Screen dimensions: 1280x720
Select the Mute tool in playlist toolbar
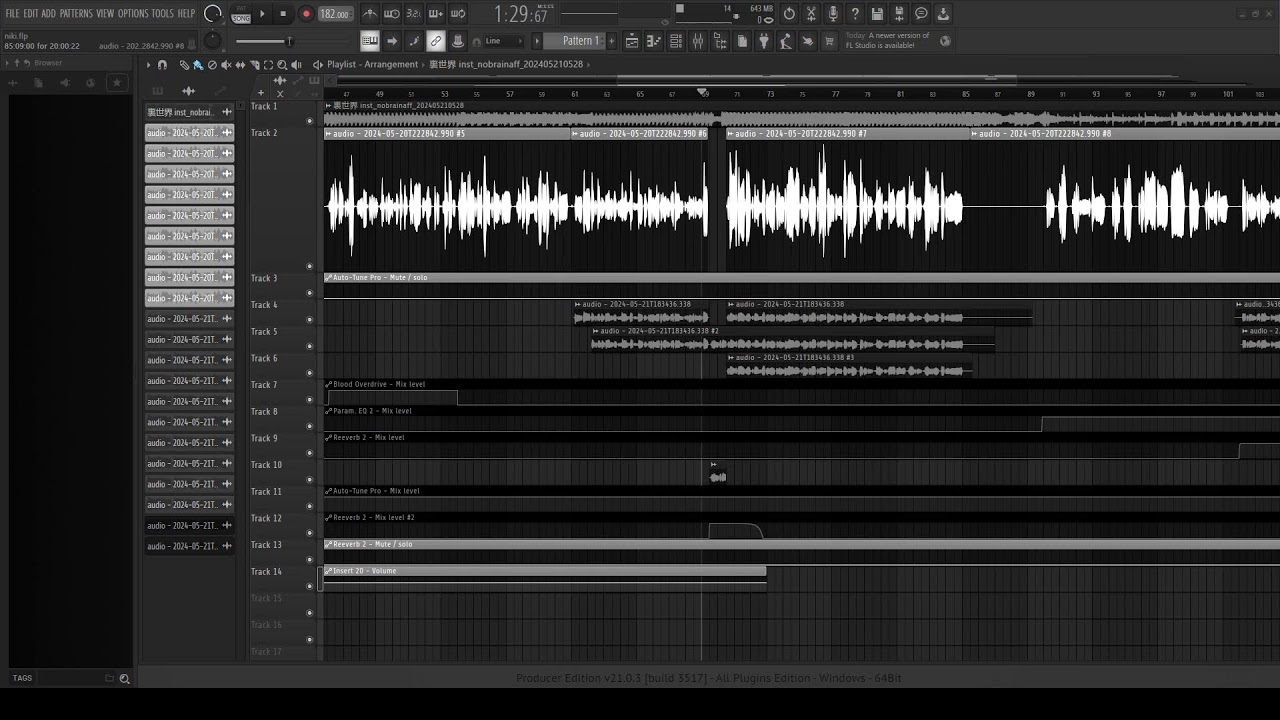(226, 65)
